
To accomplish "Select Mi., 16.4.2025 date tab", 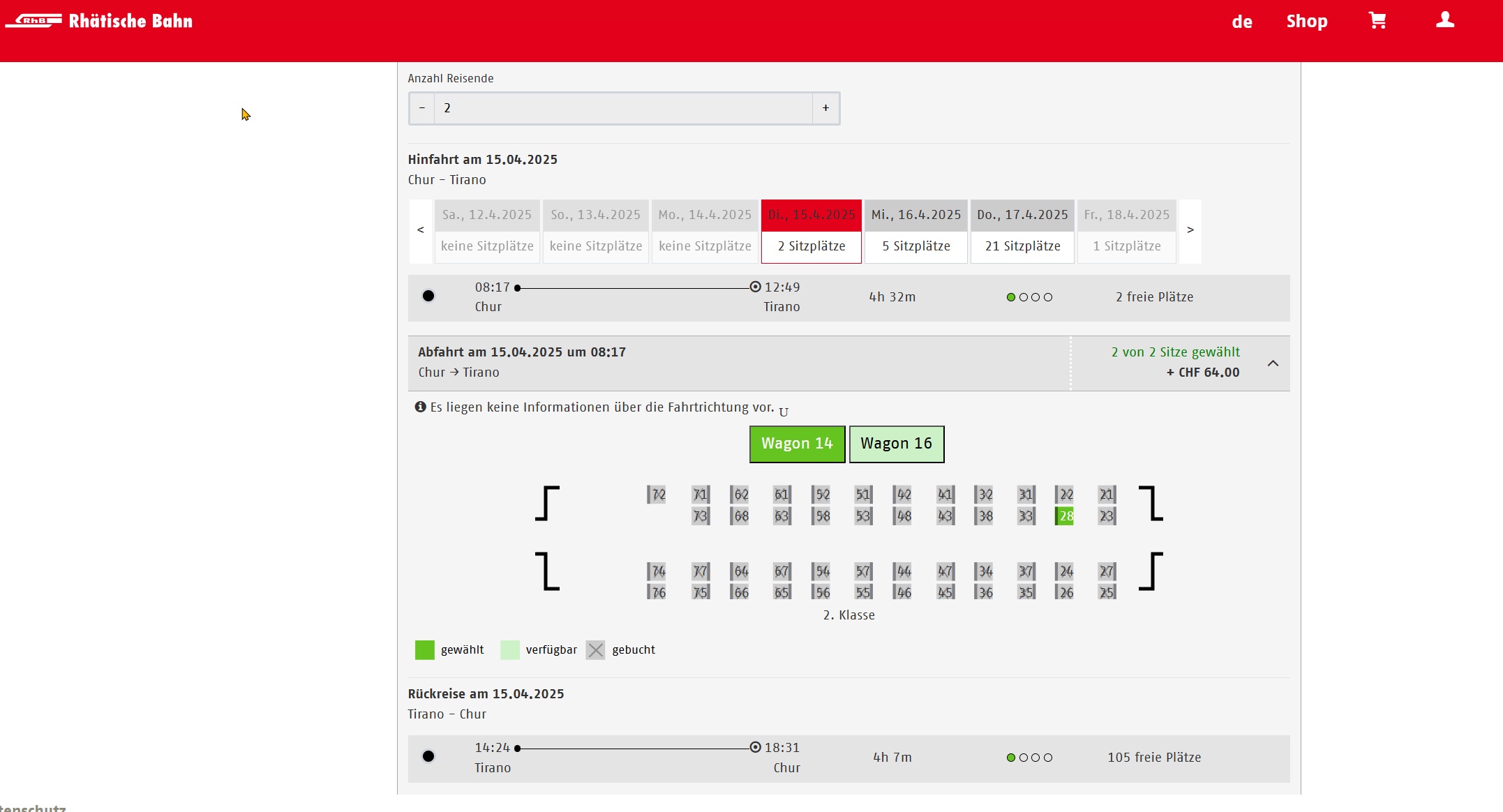I will pos(915,230).
